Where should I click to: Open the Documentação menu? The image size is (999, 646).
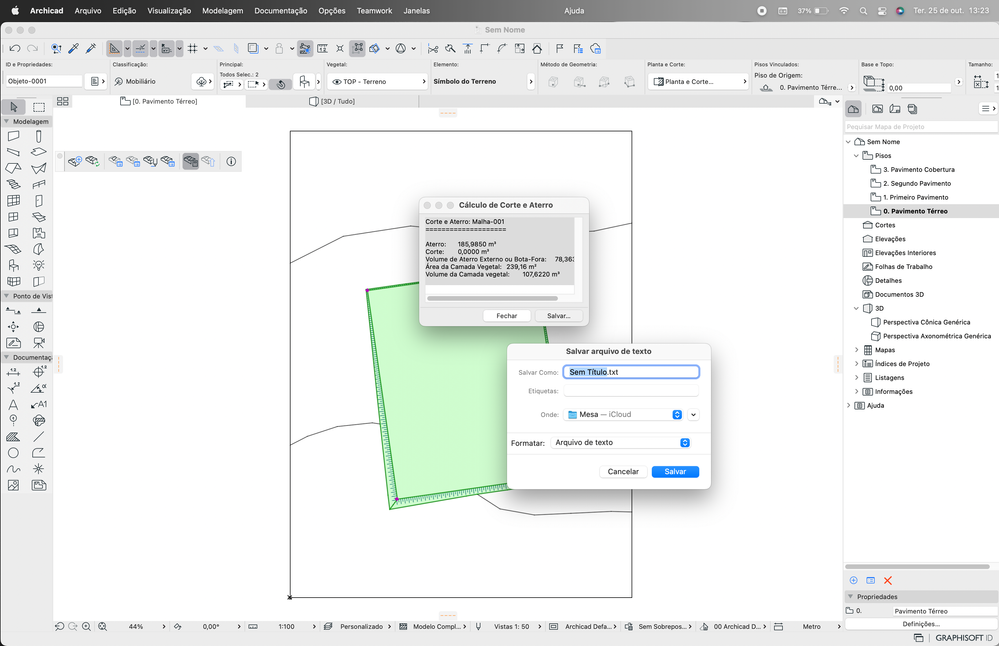tap(280, 11)
